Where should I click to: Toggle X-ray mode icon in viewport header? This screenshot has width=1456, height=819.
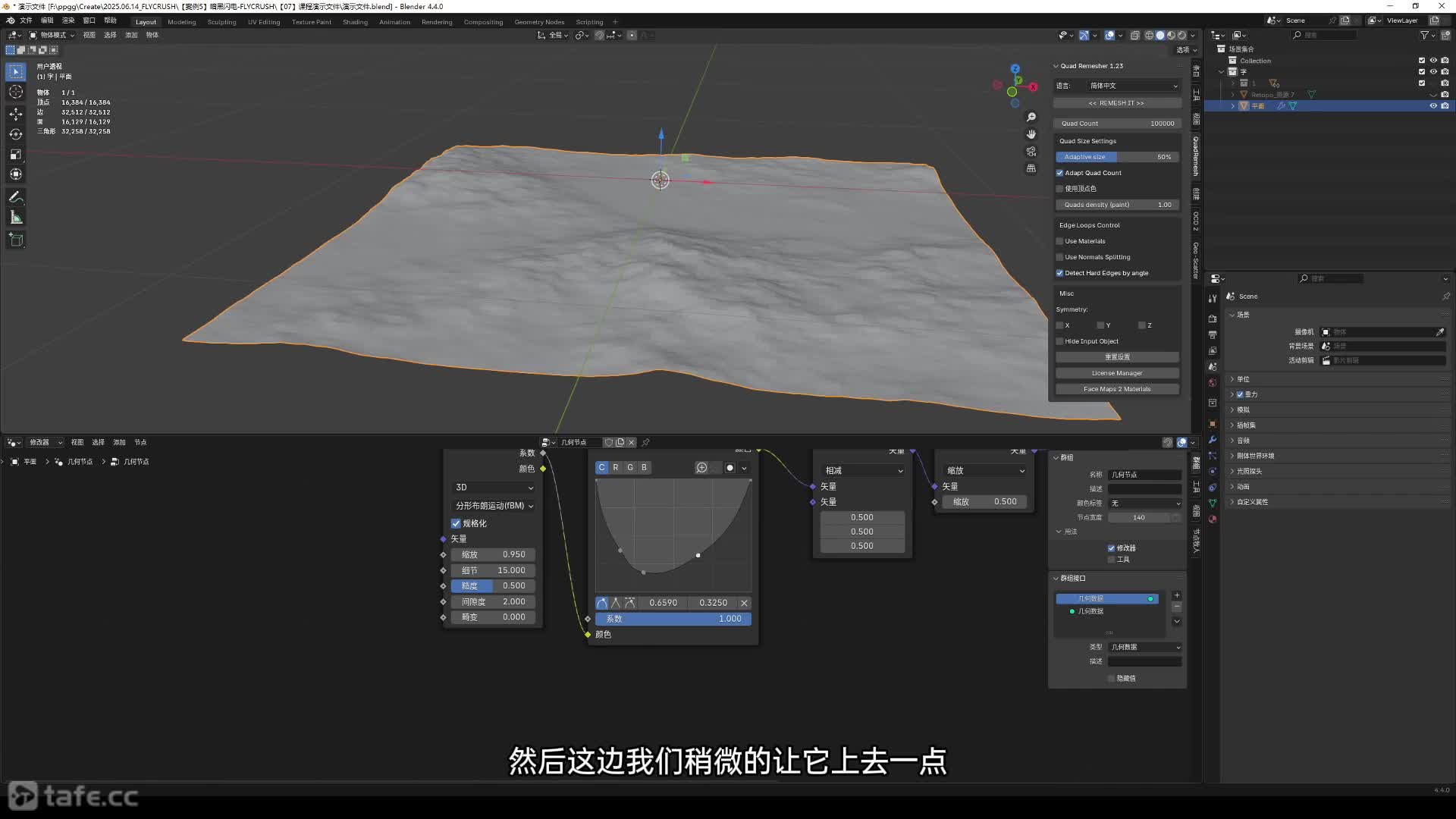coord(1135,35)
